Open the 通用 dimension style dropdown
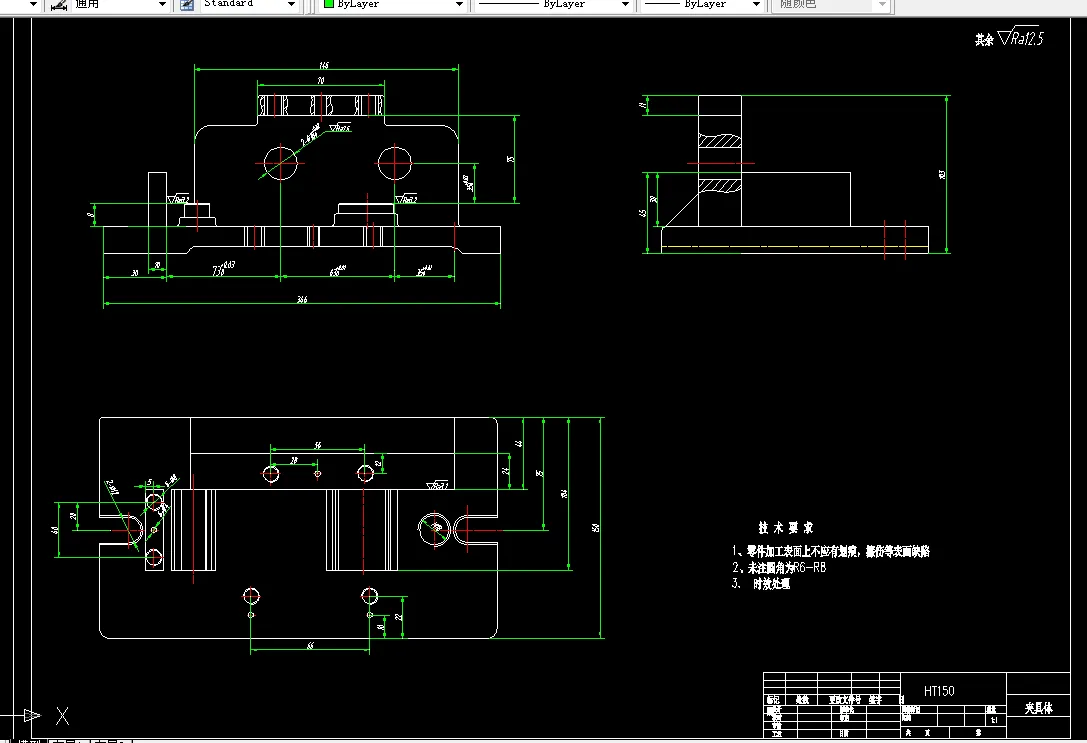Viewport: 1087px width, 743px height. [x=162, y=4]
